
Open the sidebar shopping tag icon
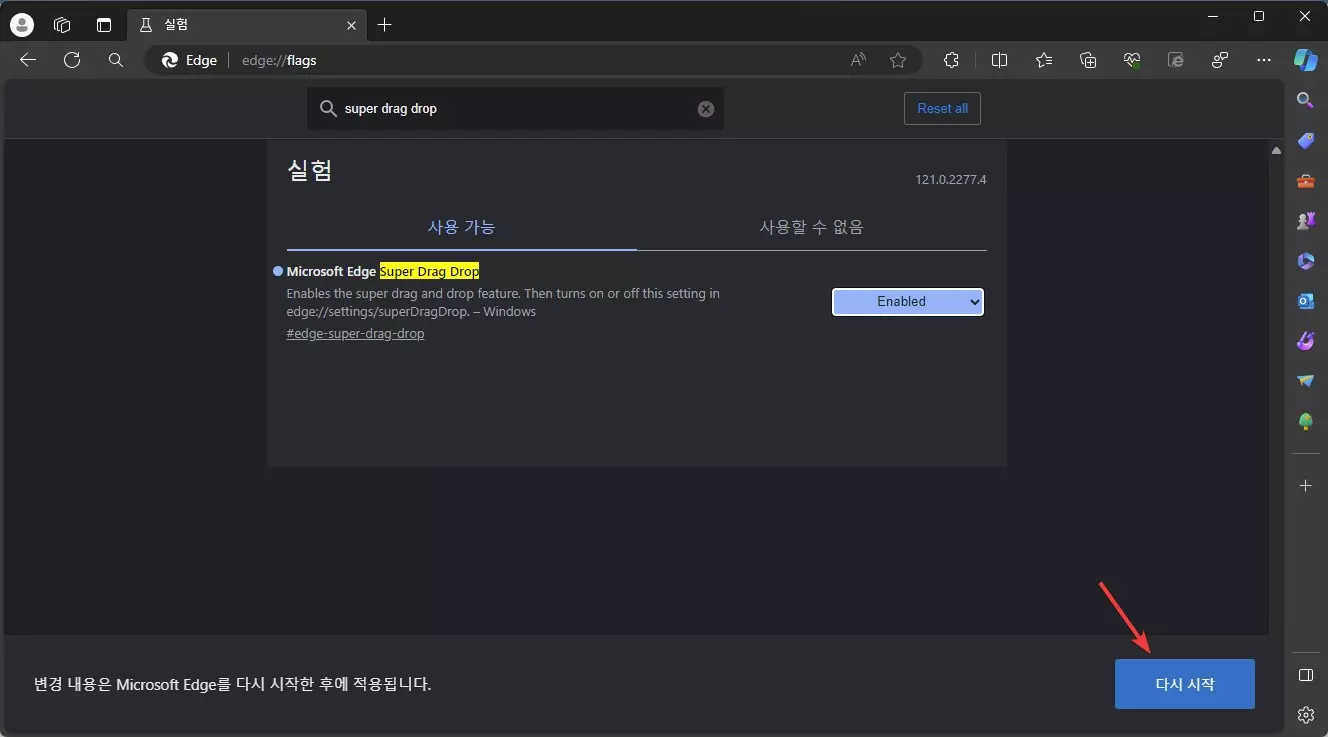1305,141
